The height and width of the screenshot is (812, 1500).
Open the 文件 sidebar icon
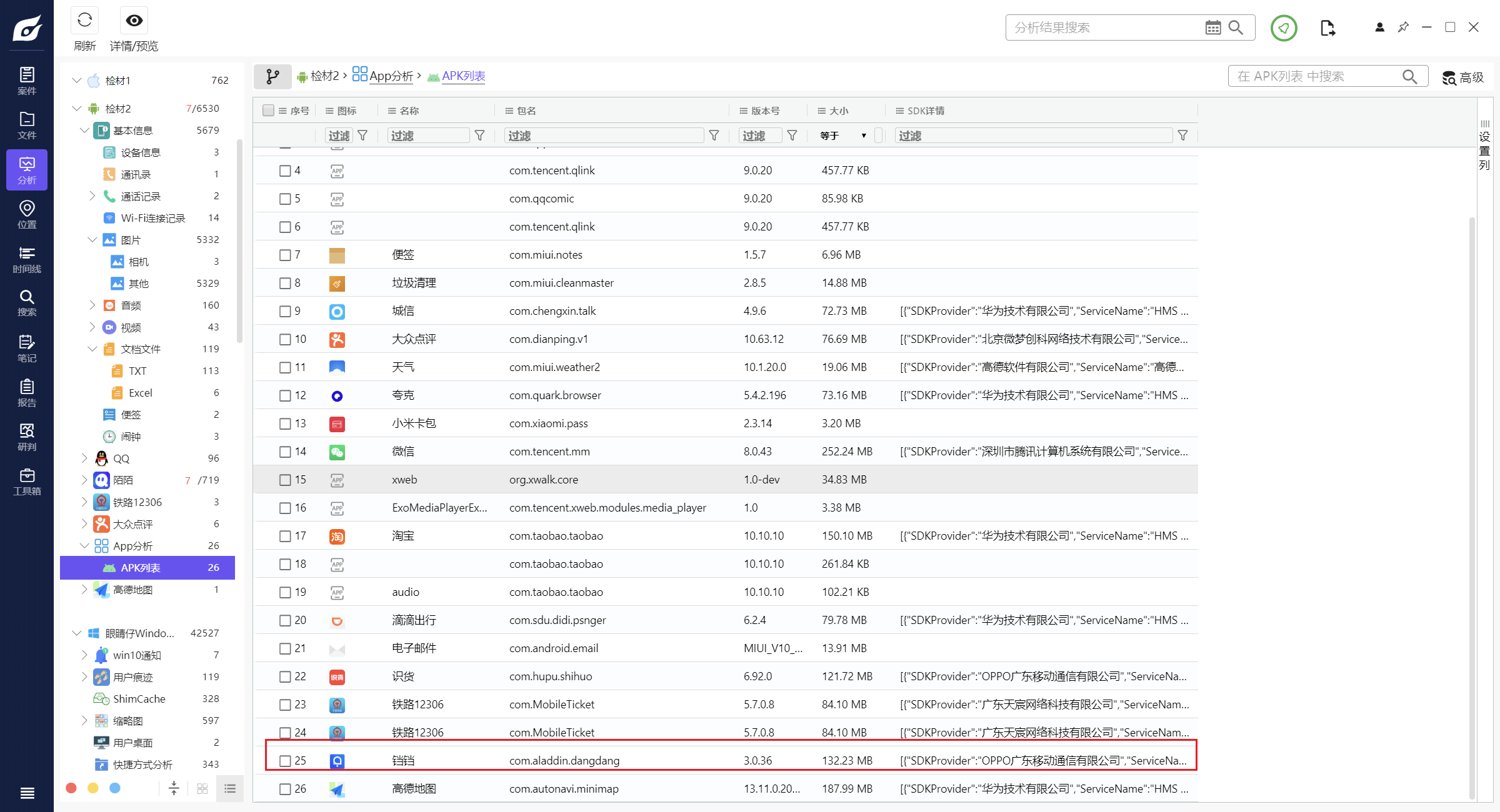(27, 126)
